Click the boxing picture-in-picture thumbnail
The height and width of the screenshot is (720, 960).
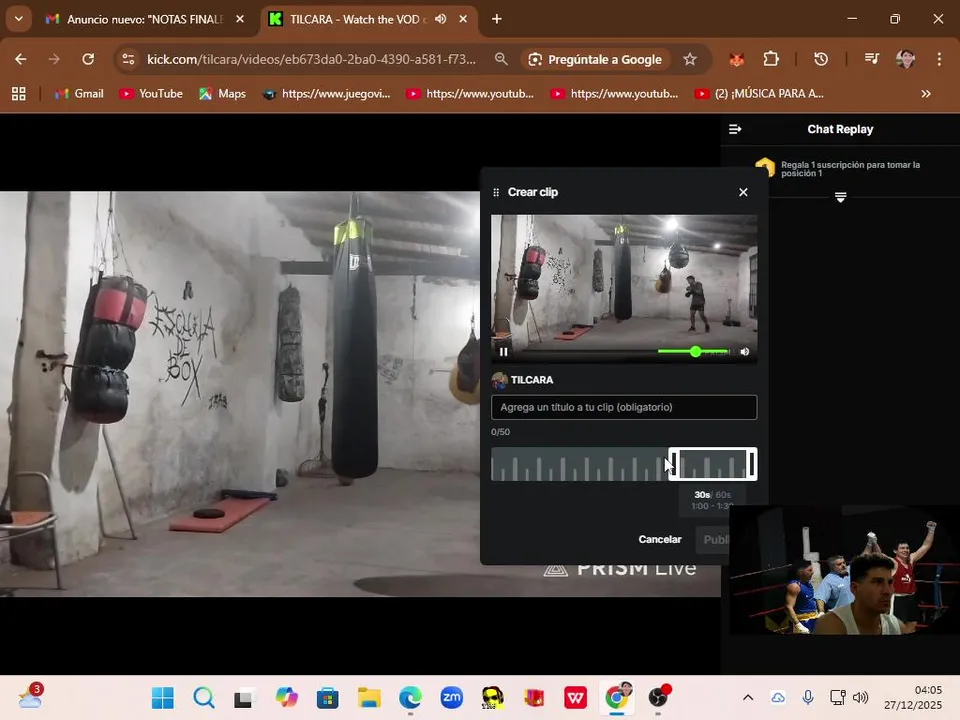point(844,570)
